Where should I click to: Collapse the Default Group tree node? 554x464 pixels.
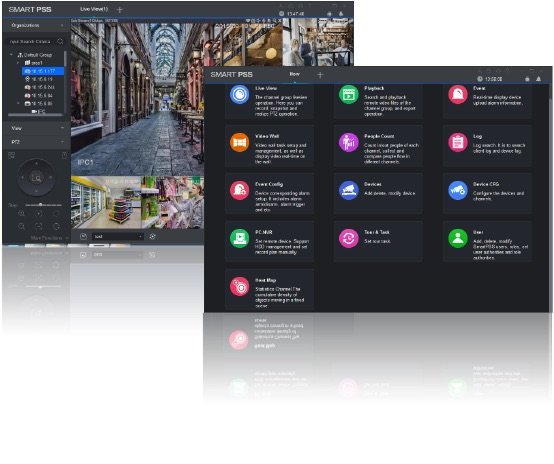[11, 55]
